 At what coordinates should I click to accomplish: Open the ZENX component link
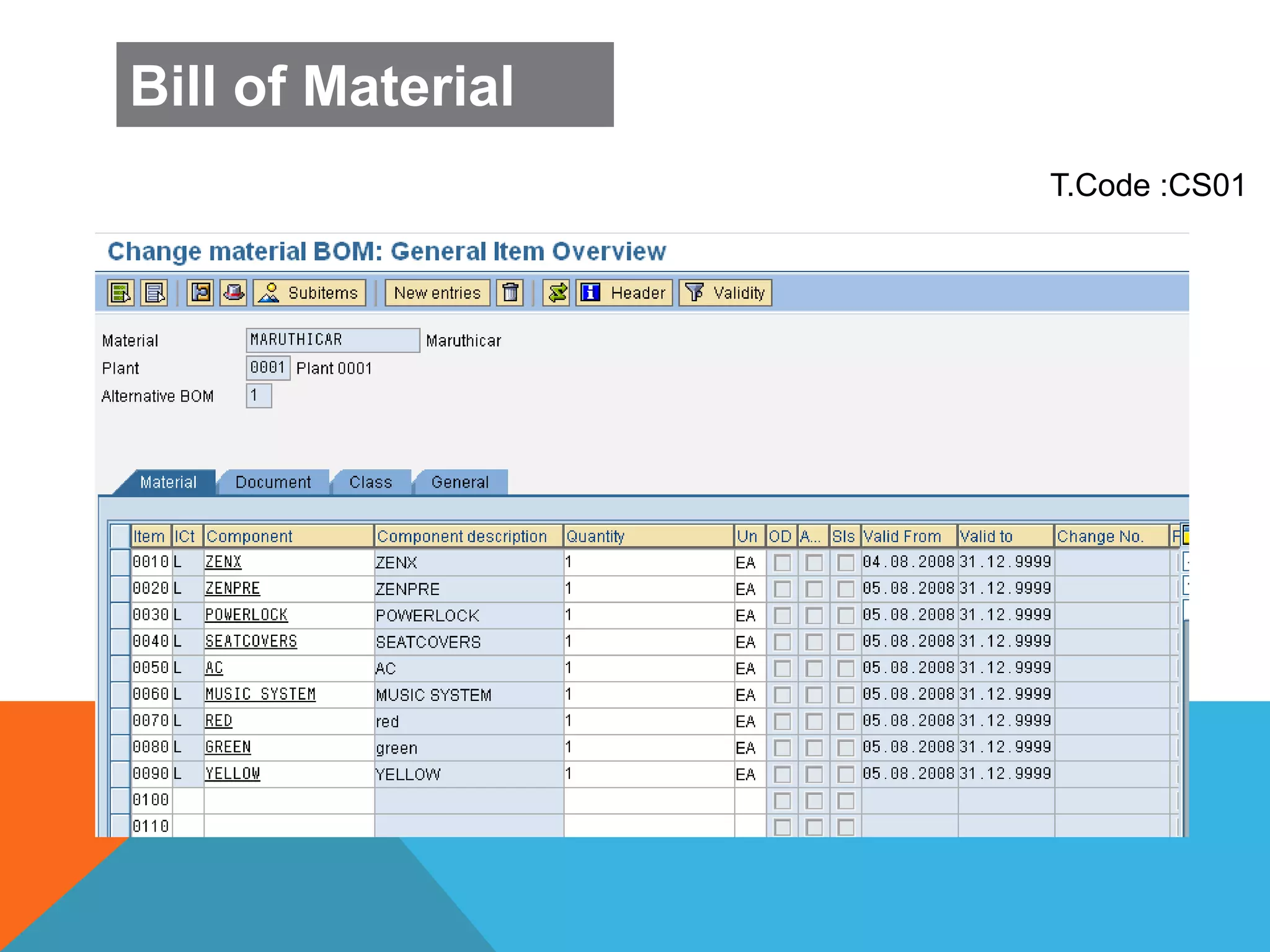click(x=223, y=562)
